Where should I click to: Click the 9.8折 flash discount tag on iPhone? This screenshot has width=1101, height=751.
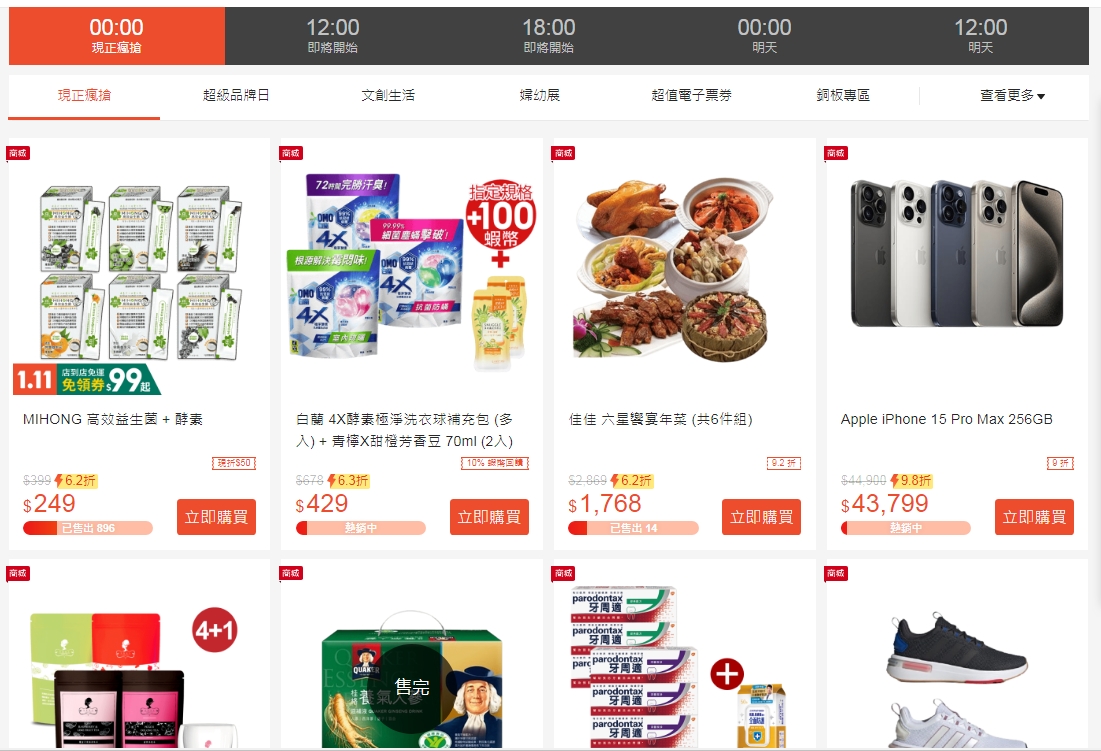pyautogui.click(x=911, y=481)
